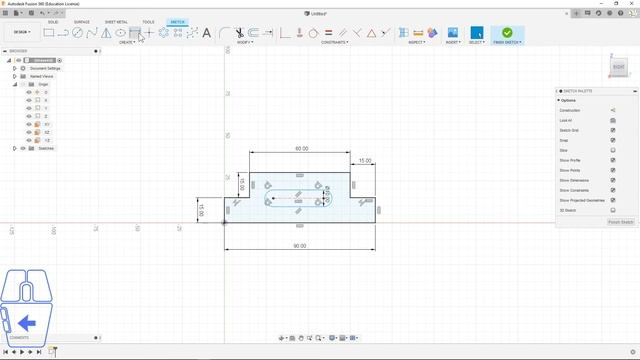Select the Rectangular Pattern tool
Viewport: 640px width, 360px height.
click(178, 33)
